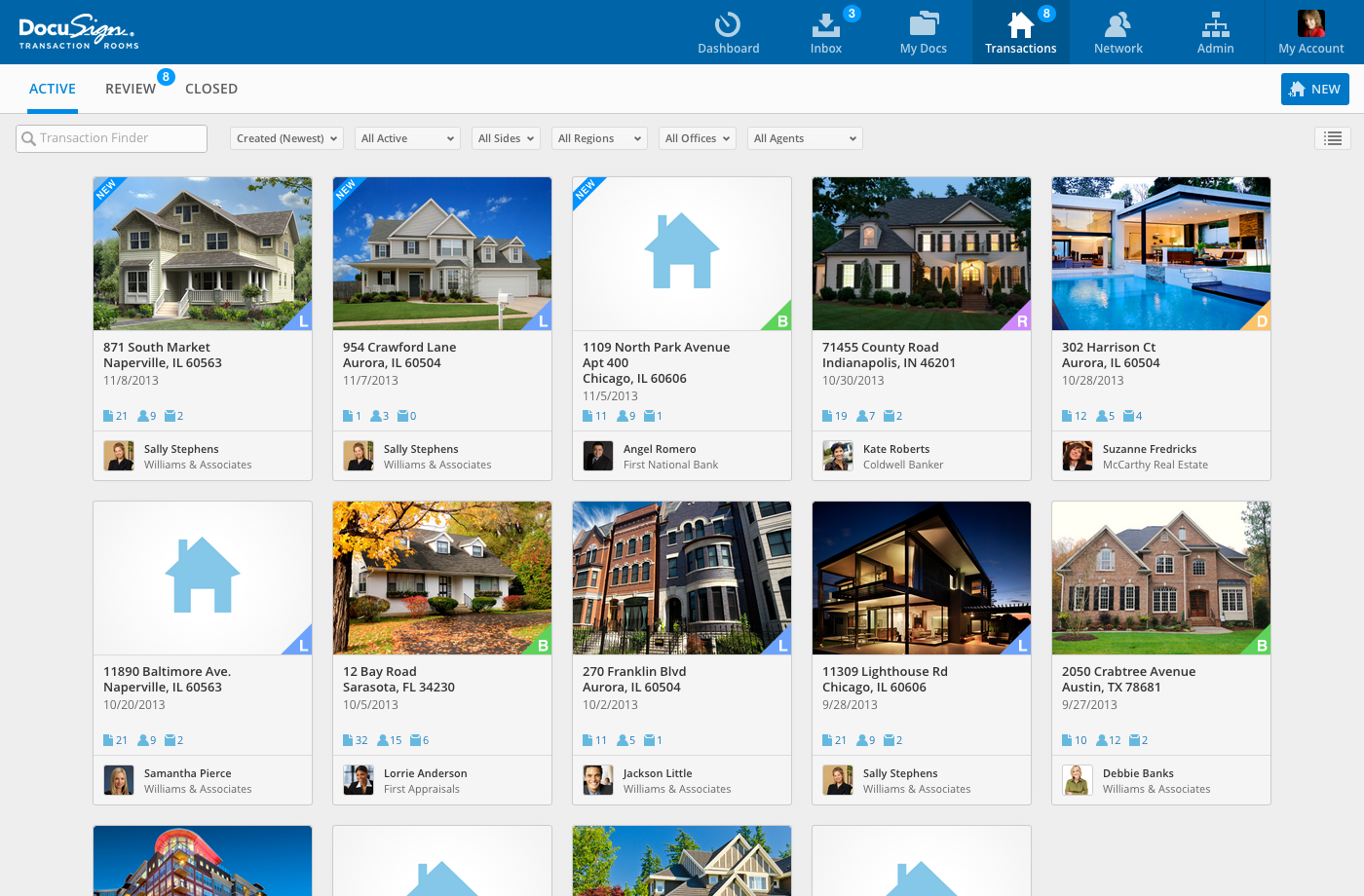Viewport: 1364px width, 896px height.
Task: Click Jackson Little's avatar photo
Action: point(598,780)
